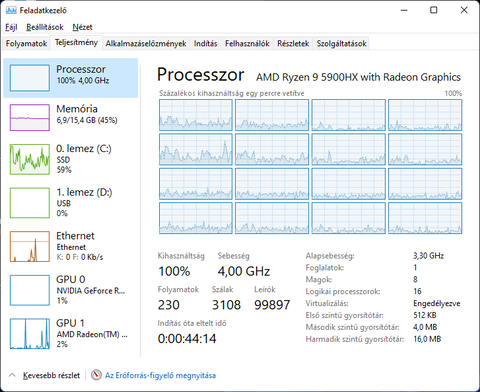Collapse with the Kevesebb részlet chevron

click(12, 375)
